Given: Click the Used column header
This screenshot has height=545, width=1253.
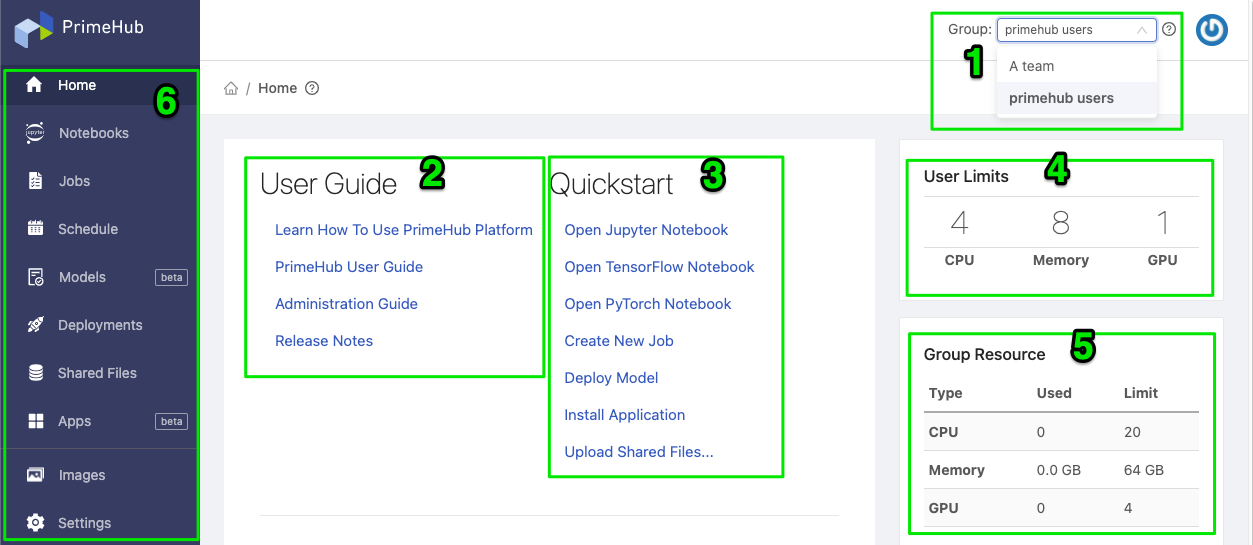Looking at the screenshot, I should point(1054,393).
